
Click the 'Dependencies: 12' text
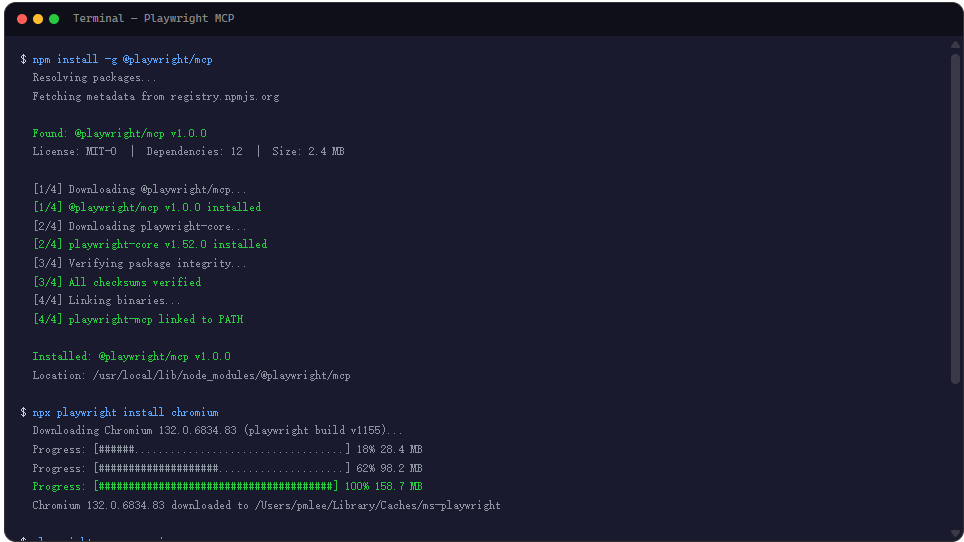(x=194, y=152)
